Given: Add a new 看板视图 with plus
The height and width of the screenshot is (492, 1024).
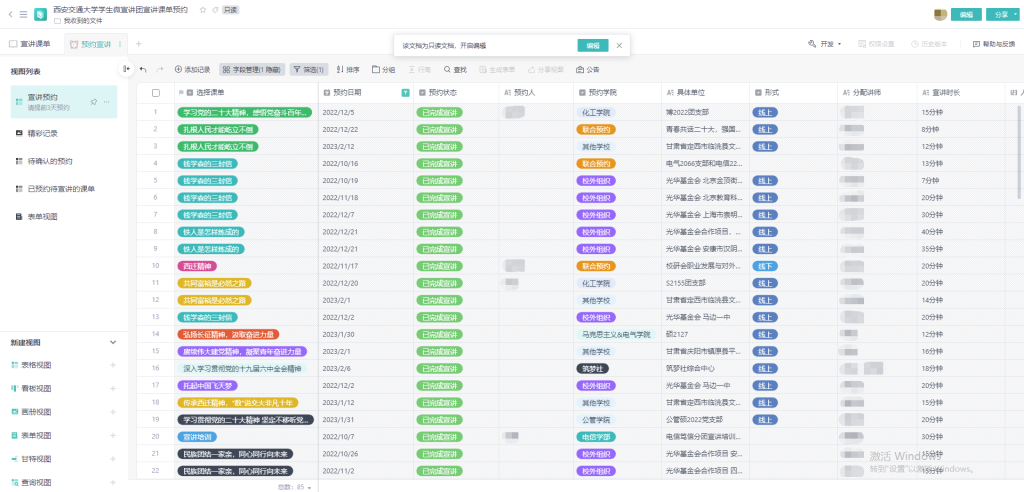Looking at the screenshot, I should tap(113, 389).
